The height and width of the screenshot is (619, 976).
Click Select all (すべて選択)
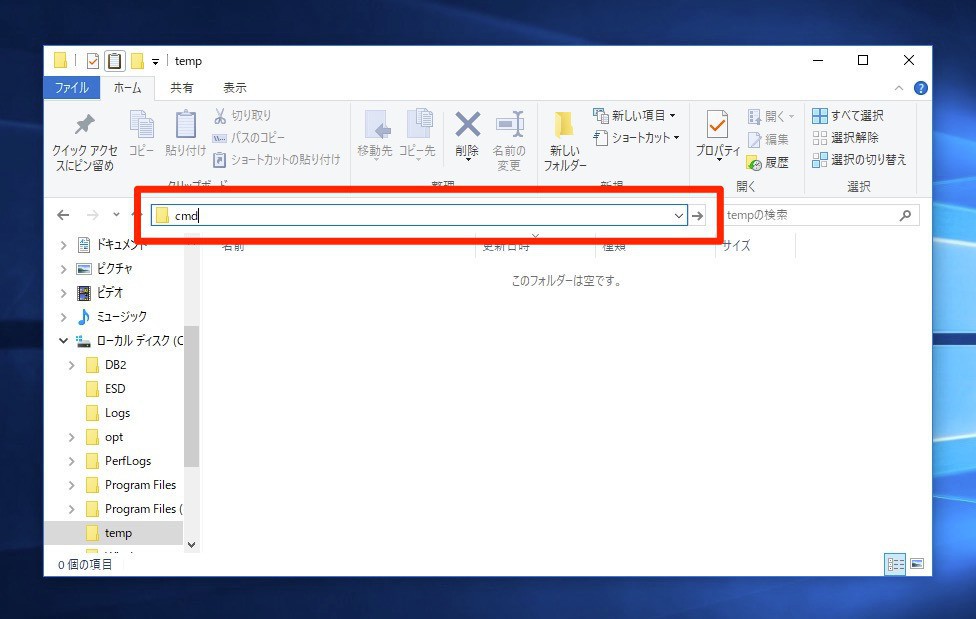pos(848,116)
